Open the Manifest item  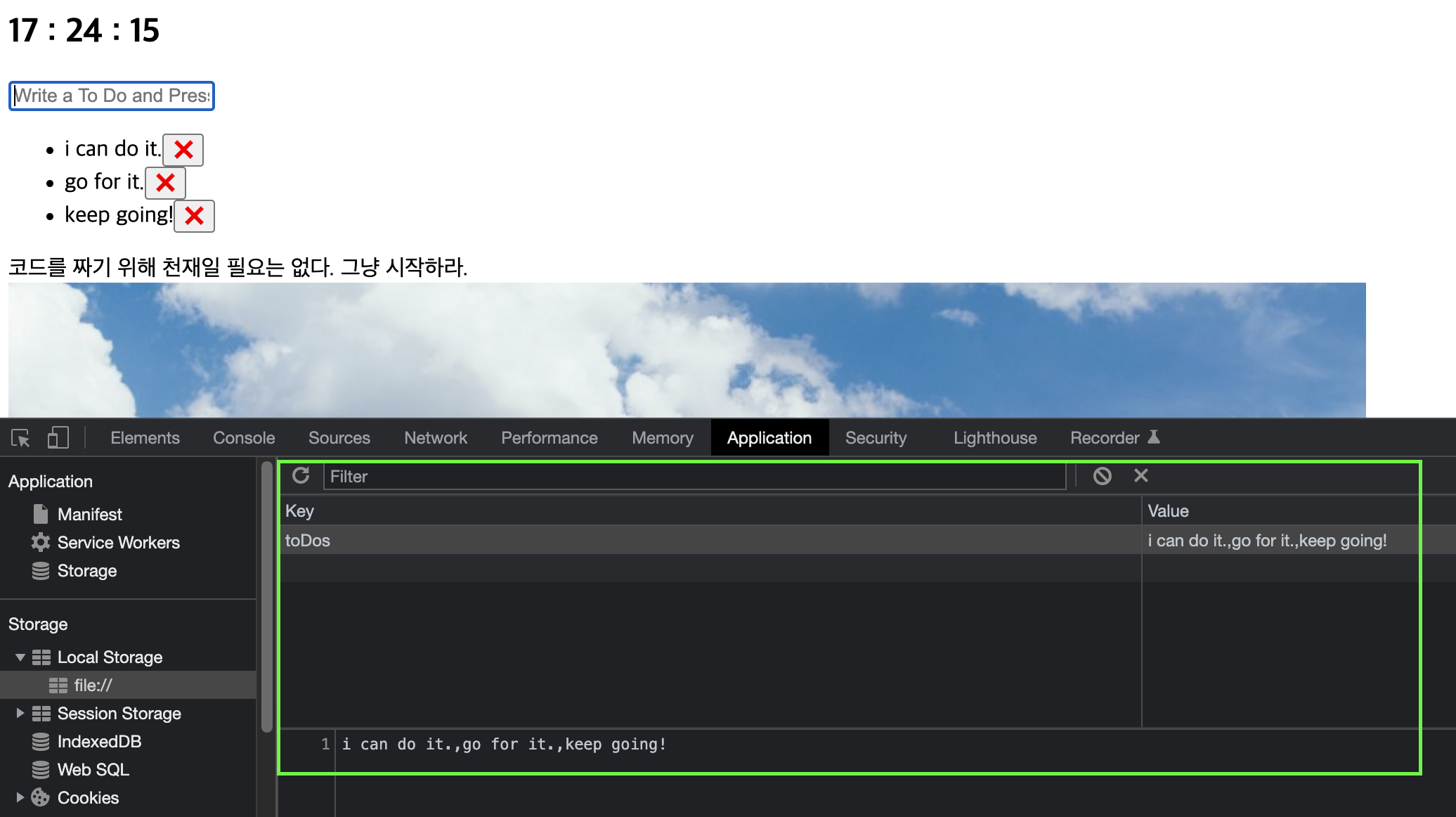(89, 515)
